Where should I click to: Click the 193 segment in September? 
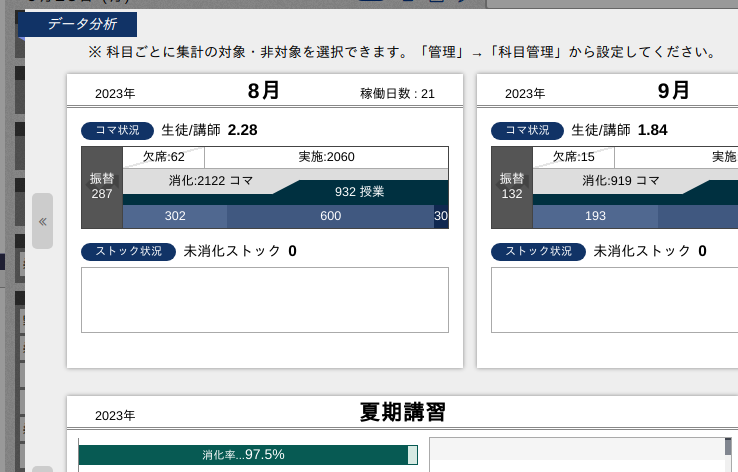point(595,216)
